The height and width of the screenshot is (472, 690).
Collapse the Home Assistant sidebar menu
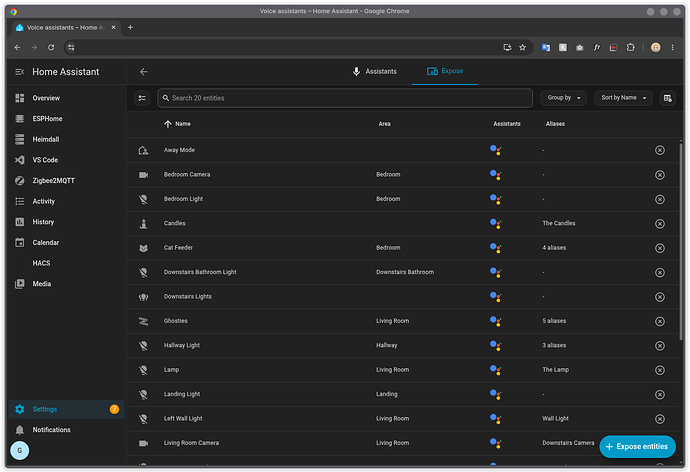pyautogui.click(x=19, y=72)
